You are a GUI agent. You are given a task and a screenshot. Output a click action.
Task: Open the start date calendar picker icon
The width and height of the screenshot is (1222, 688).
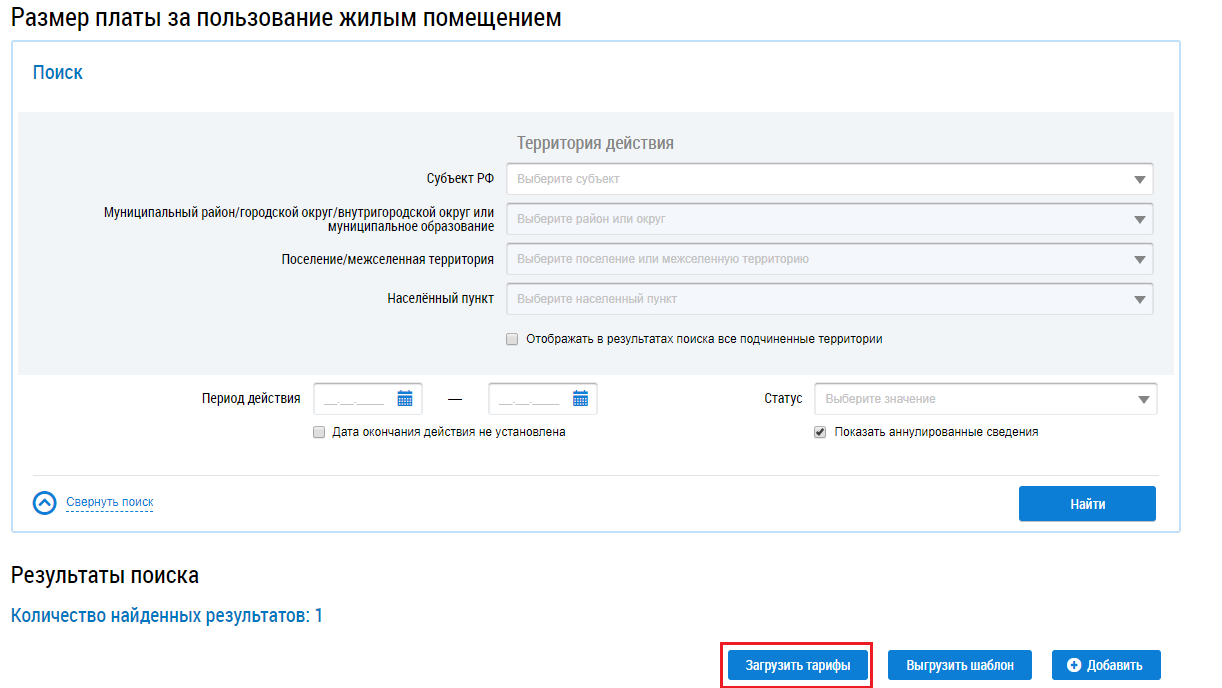tap(405, 399)
